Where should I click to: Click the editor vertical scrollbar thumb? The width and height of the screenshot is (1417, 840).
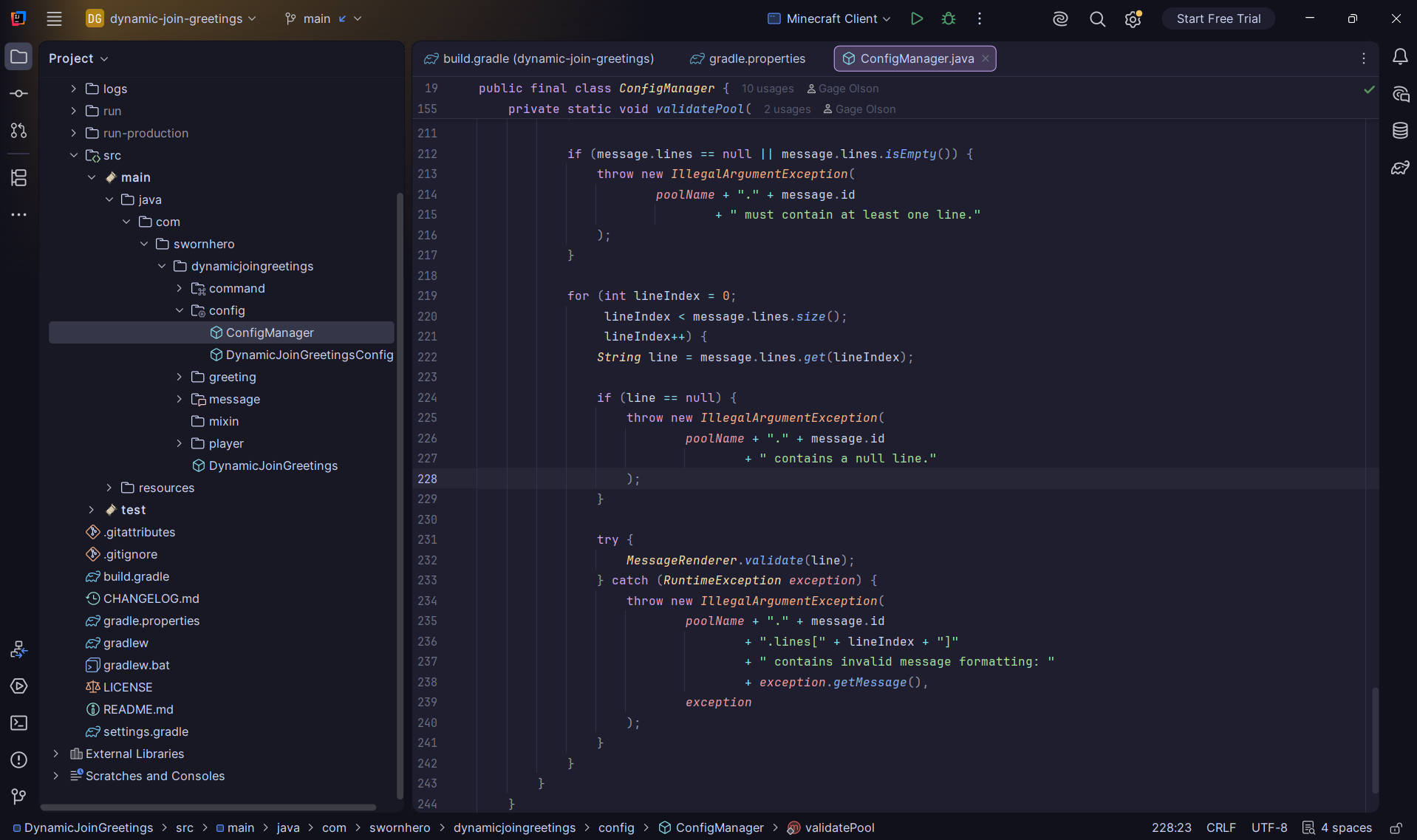(1375, 740)
